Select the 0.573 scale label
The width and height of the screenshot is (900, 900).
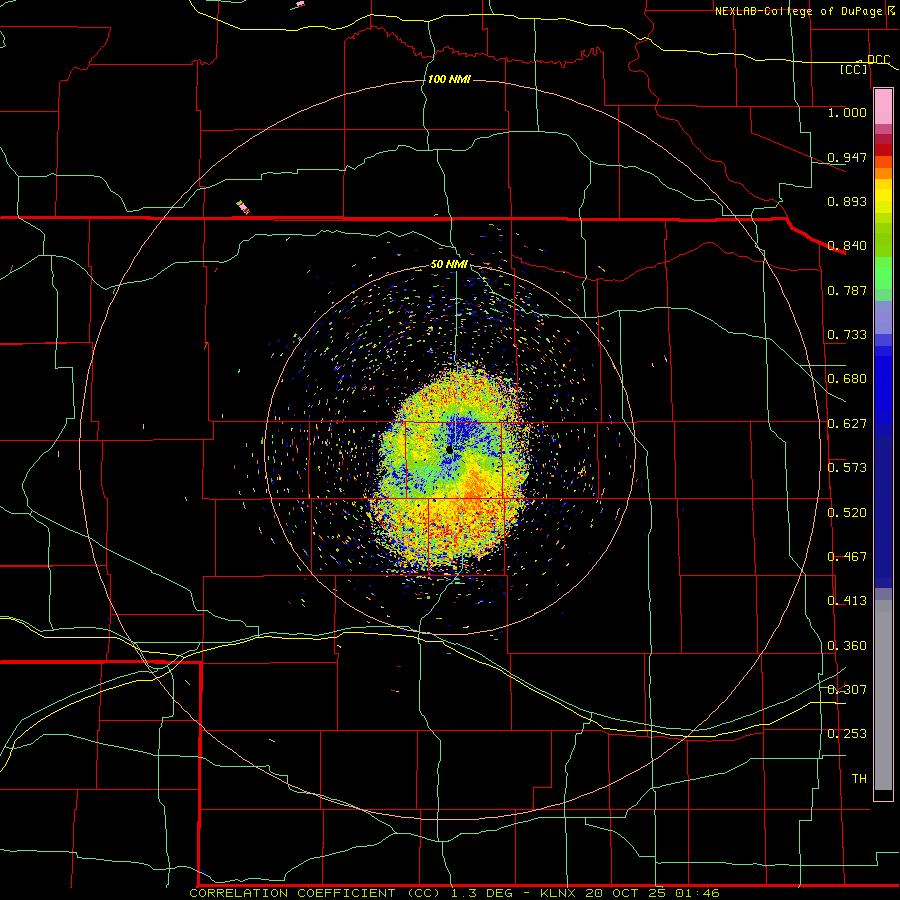(847, 468)
